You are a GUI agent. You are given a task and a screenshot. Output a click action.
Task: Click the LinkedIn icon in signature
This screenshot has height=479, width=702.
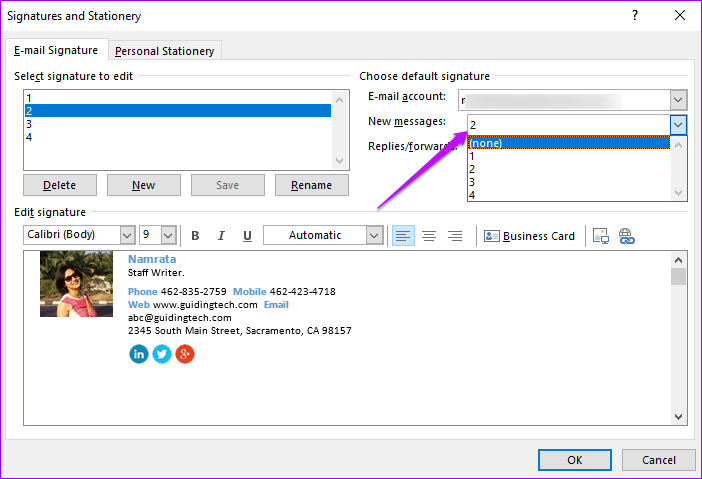point(139,354)
